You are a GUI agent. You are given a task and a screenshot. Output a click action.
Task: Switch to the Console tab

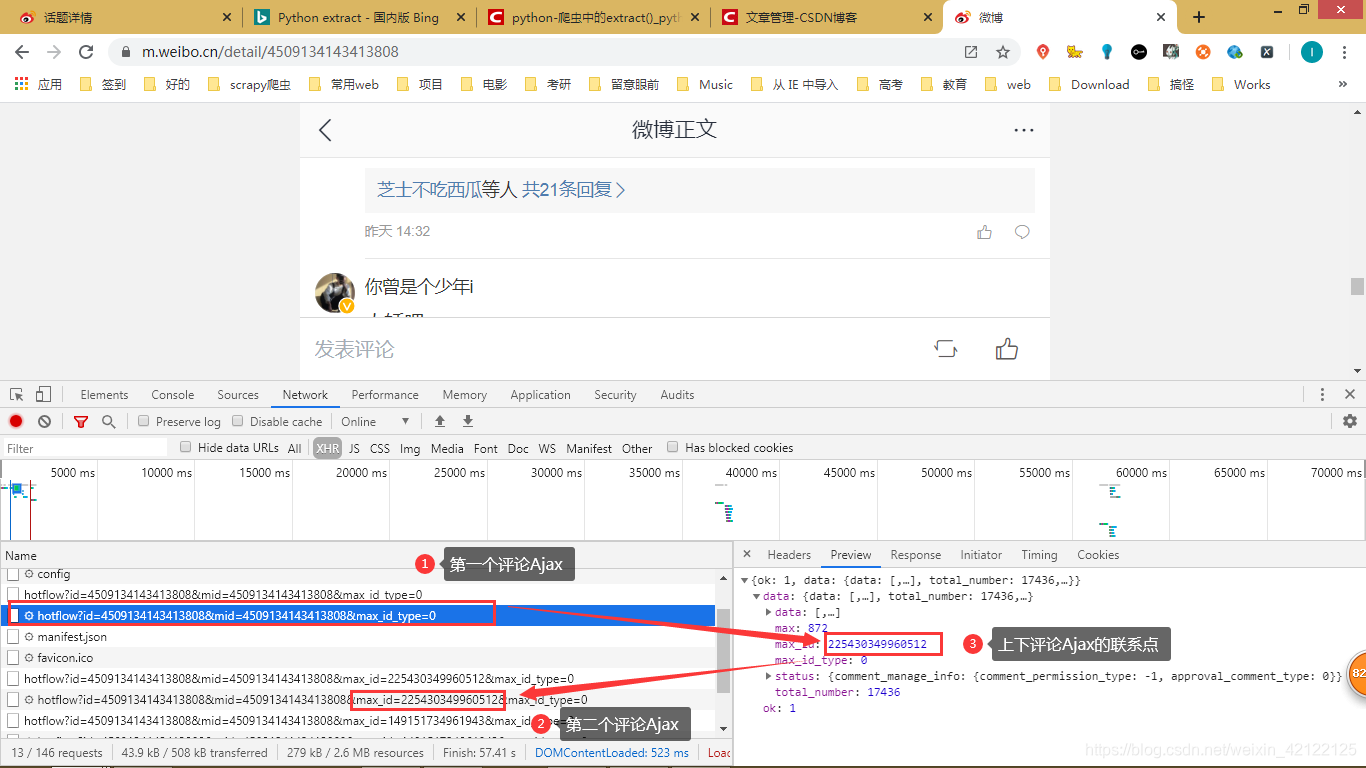click(172, 394)
